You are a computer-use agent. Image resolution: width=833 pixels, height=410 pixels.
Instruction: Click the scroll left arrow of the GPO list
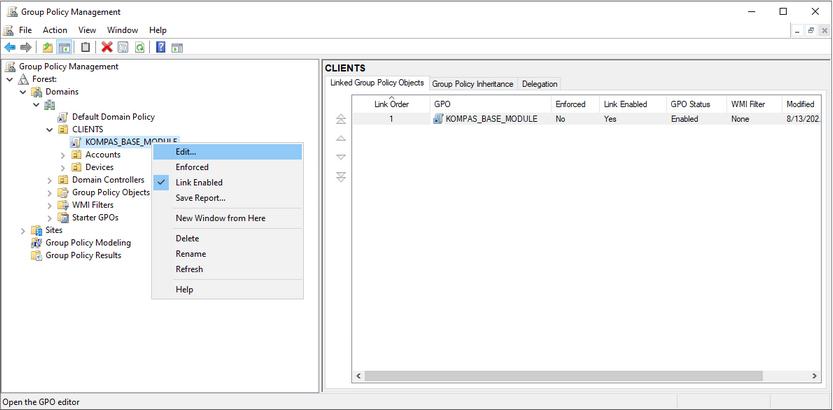tap(359, 376)
